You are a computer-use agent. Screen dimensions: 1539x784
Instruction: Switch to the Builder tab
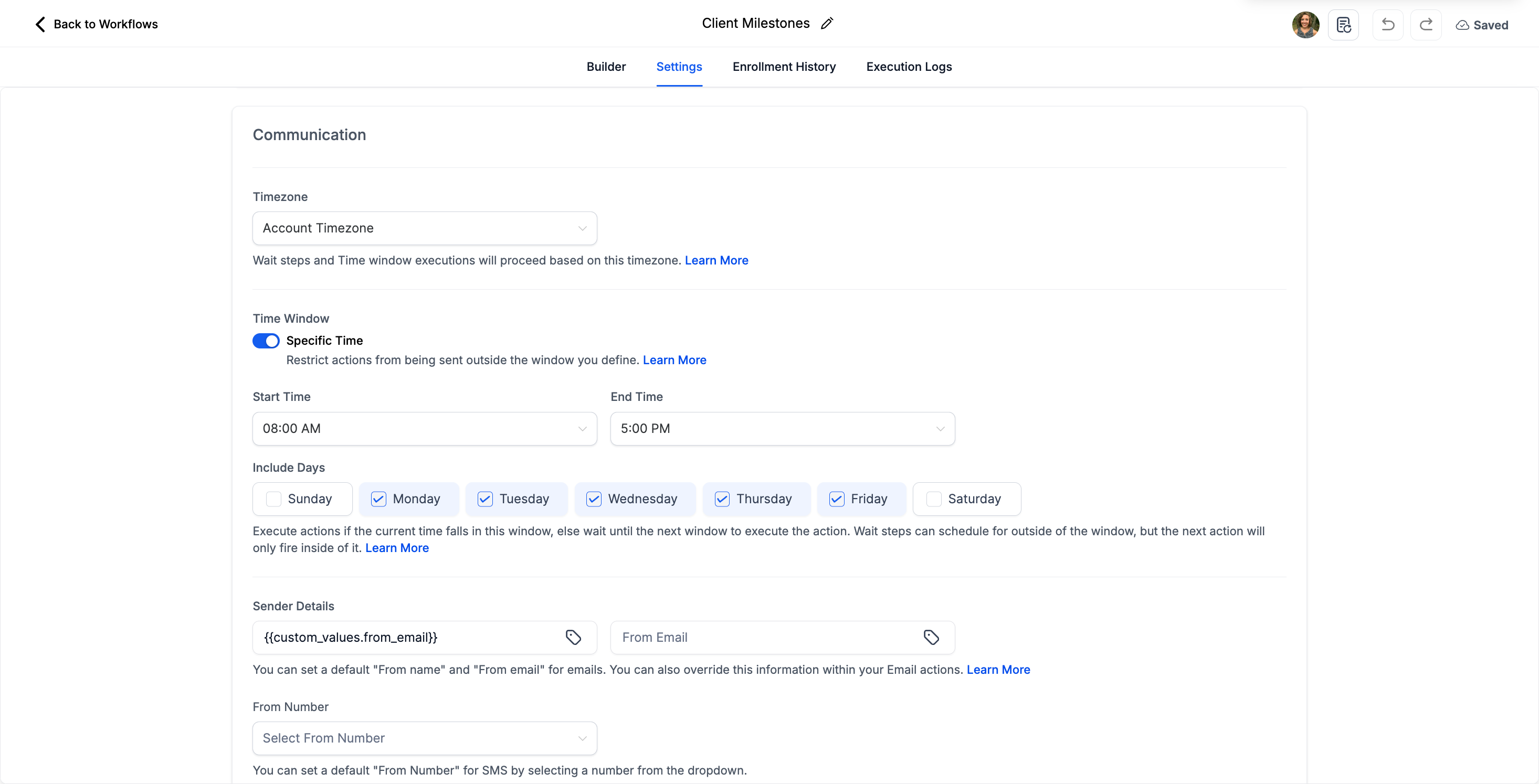pos(606,67)
